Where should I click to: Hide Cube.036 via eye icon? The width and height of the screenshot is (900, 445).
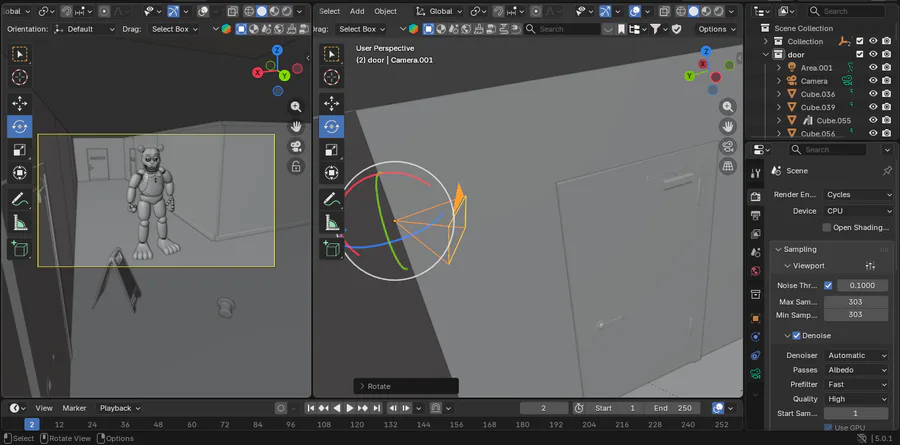pos(873,94)
